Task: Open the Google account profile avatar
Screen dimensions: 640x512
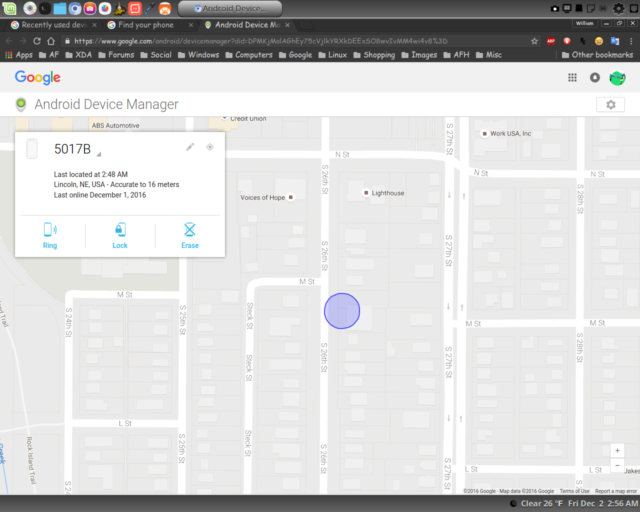Action: pos(617,78)
